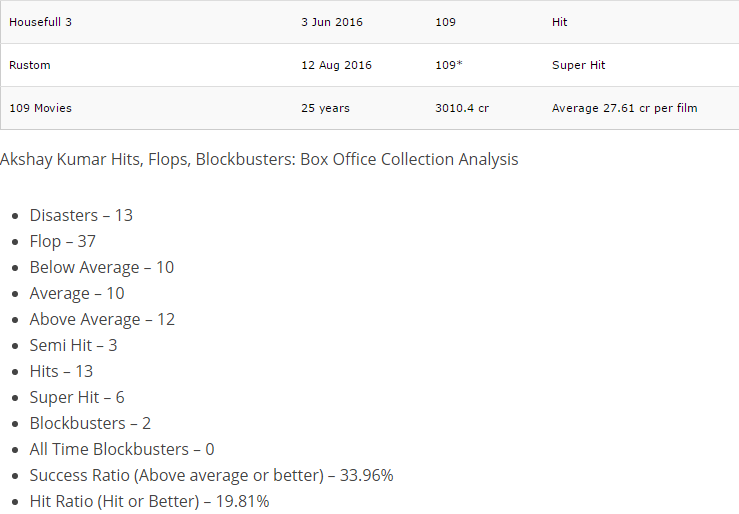Click the 3010.4 cr total collection cell
This screenshot has width=739, height=514.
click(x=462, y=108)
